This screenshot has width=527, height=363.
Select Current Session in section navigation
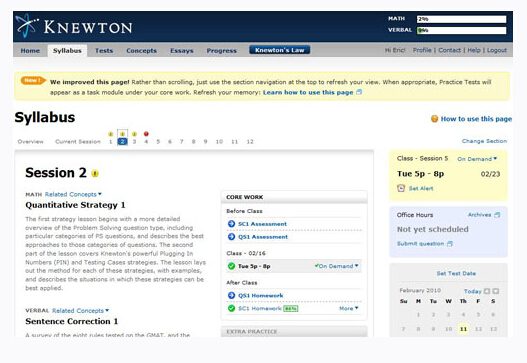(78, 142)
